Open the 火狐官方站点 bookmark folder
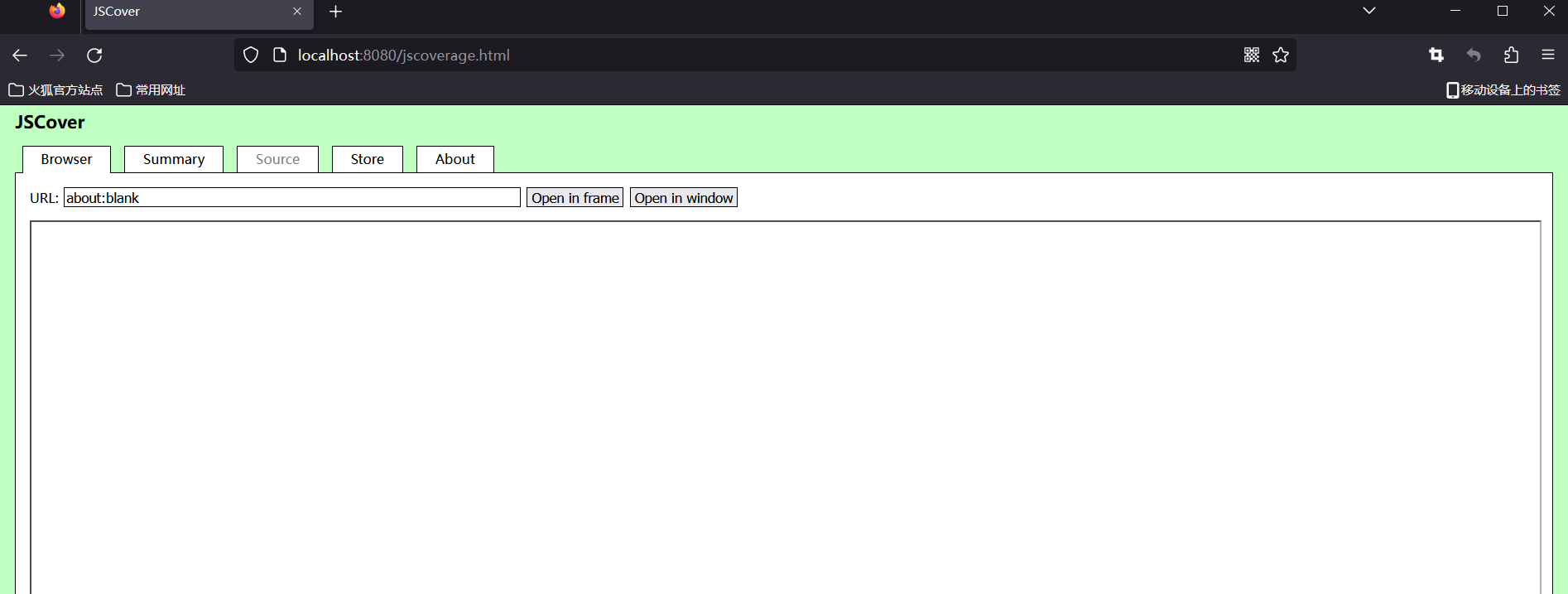Viewport: 1568px width, 594px height. point(55,89)
